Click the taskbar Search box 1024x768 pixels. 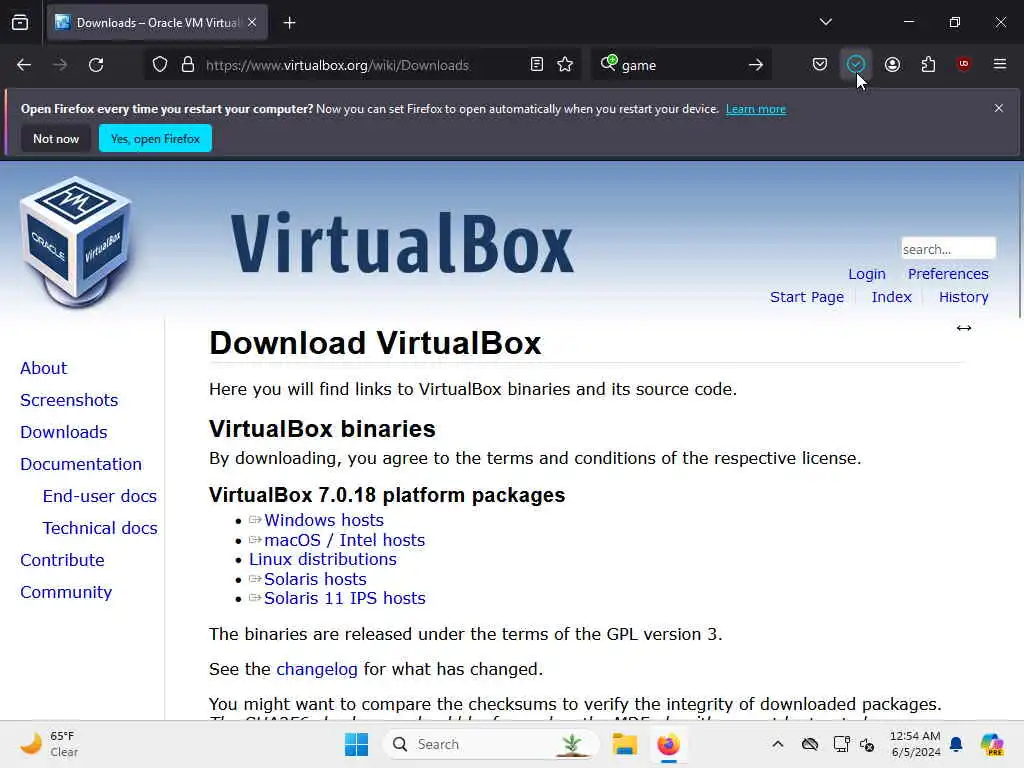(491, 744)
